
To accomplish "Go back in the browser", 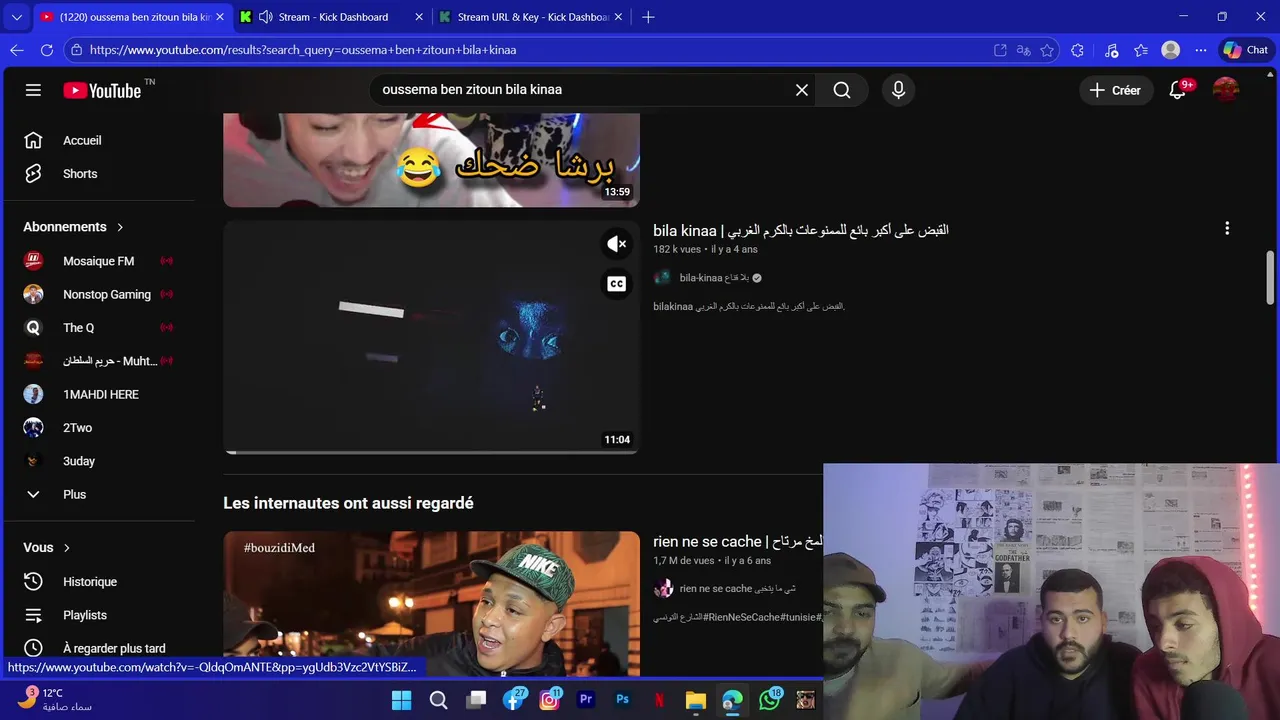I will pyautogui.click(x=17, y=50).
